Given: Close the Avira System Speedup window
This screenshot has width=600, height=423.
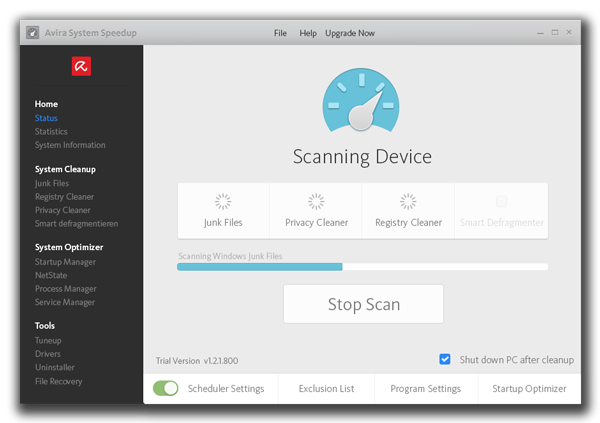Looking at the screenshot, I should (x=569, y=33).
